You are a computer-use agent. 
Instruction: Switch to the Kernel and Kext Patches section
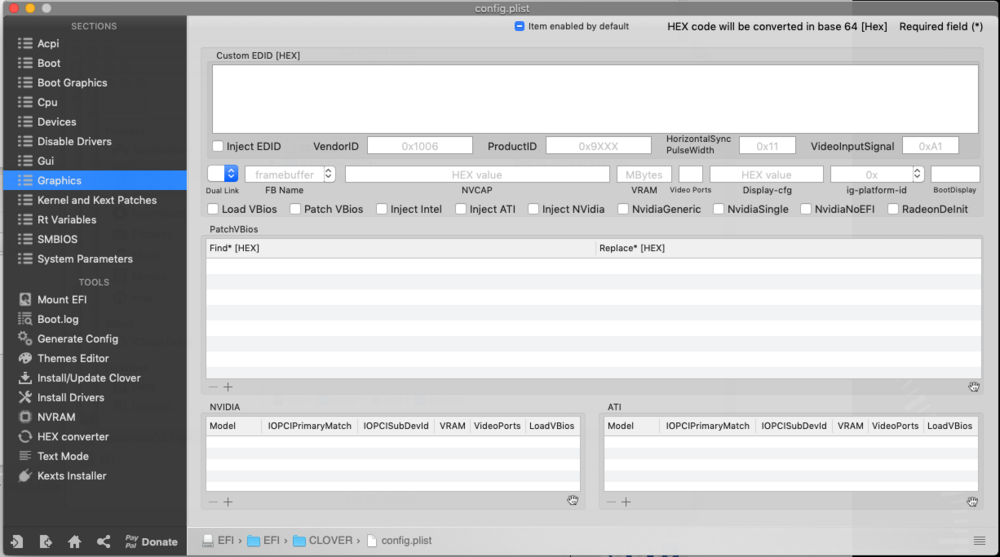(x=96, y=200)
